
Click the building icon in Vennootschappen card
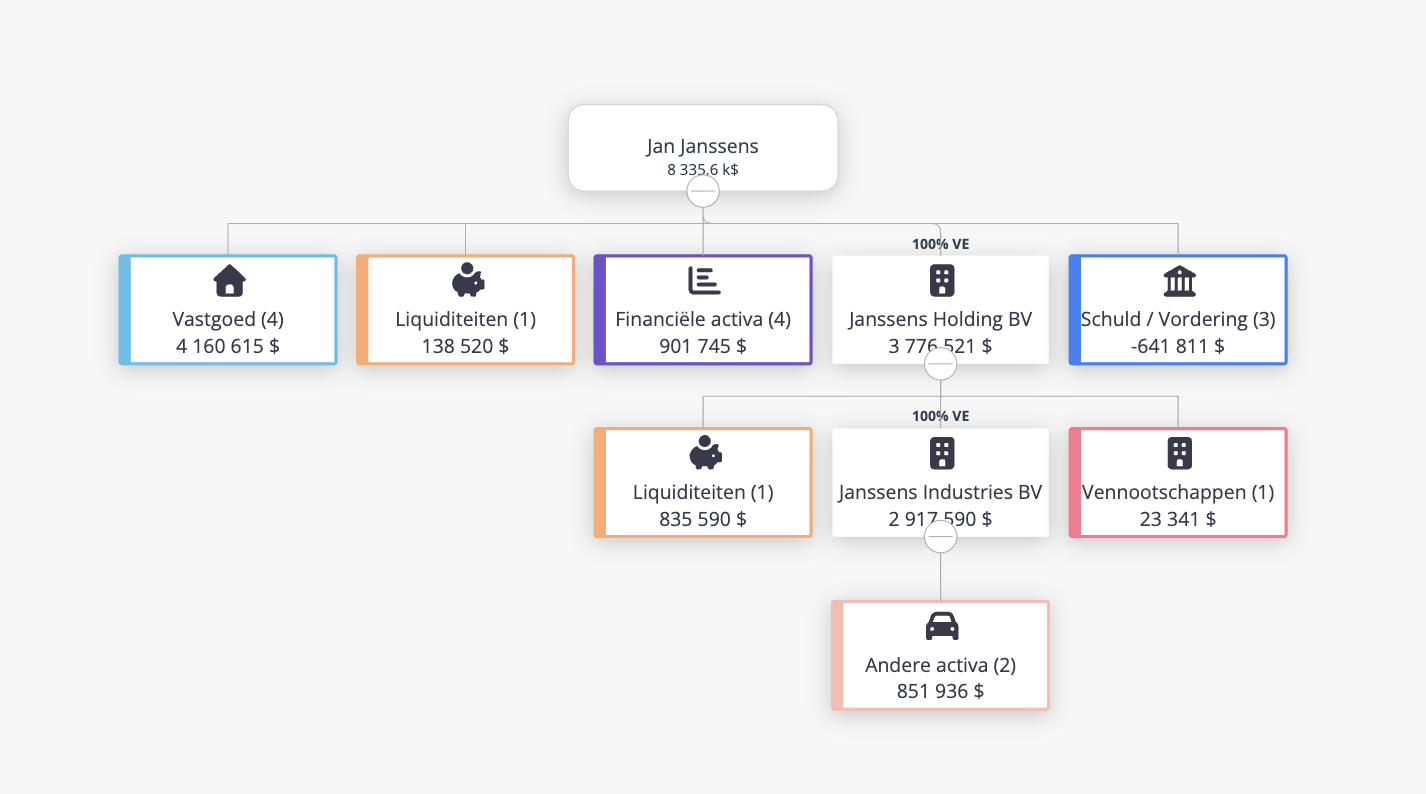tap(1180, 454)
